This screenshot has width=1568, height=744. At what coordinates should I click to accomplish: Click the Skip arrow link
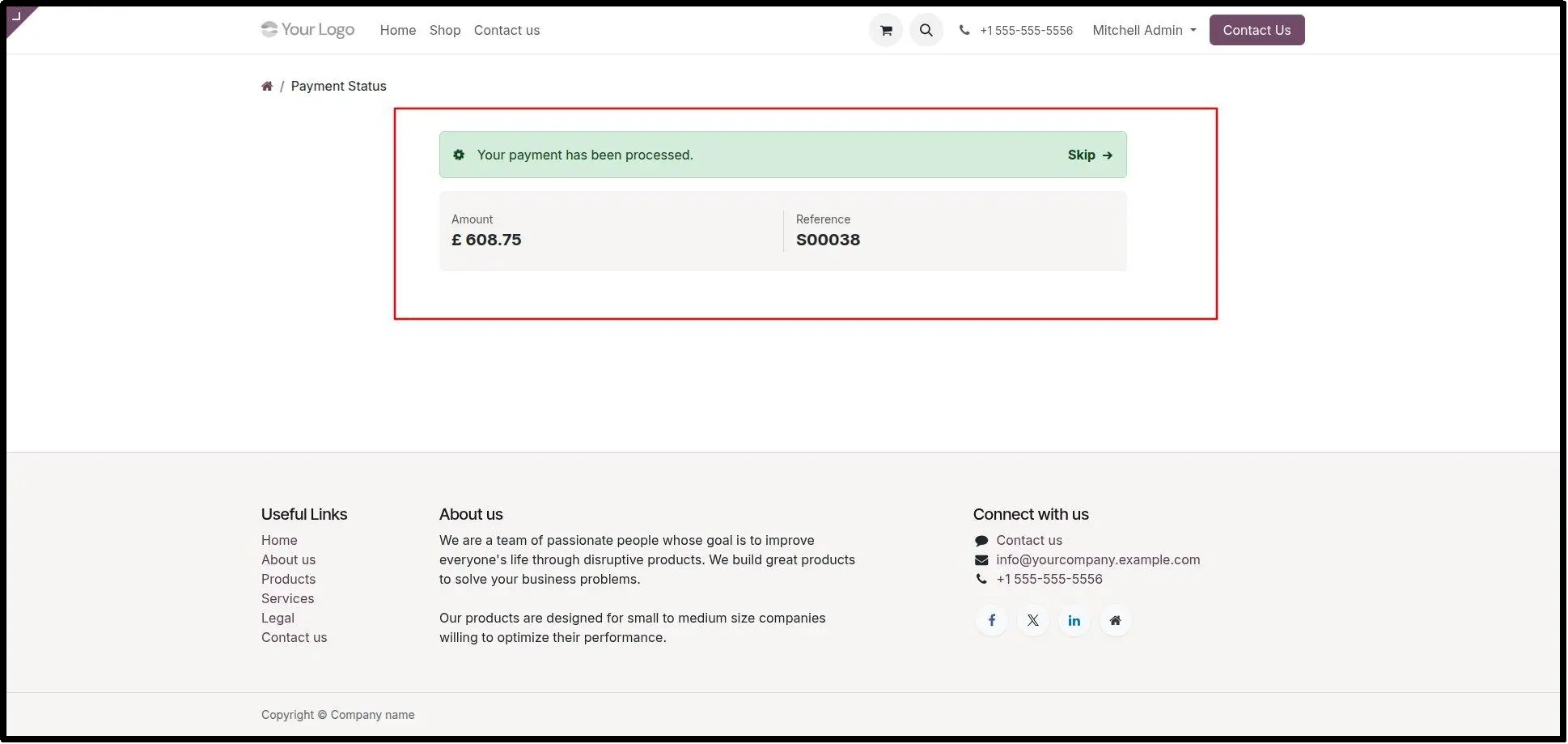[1090, 155]
